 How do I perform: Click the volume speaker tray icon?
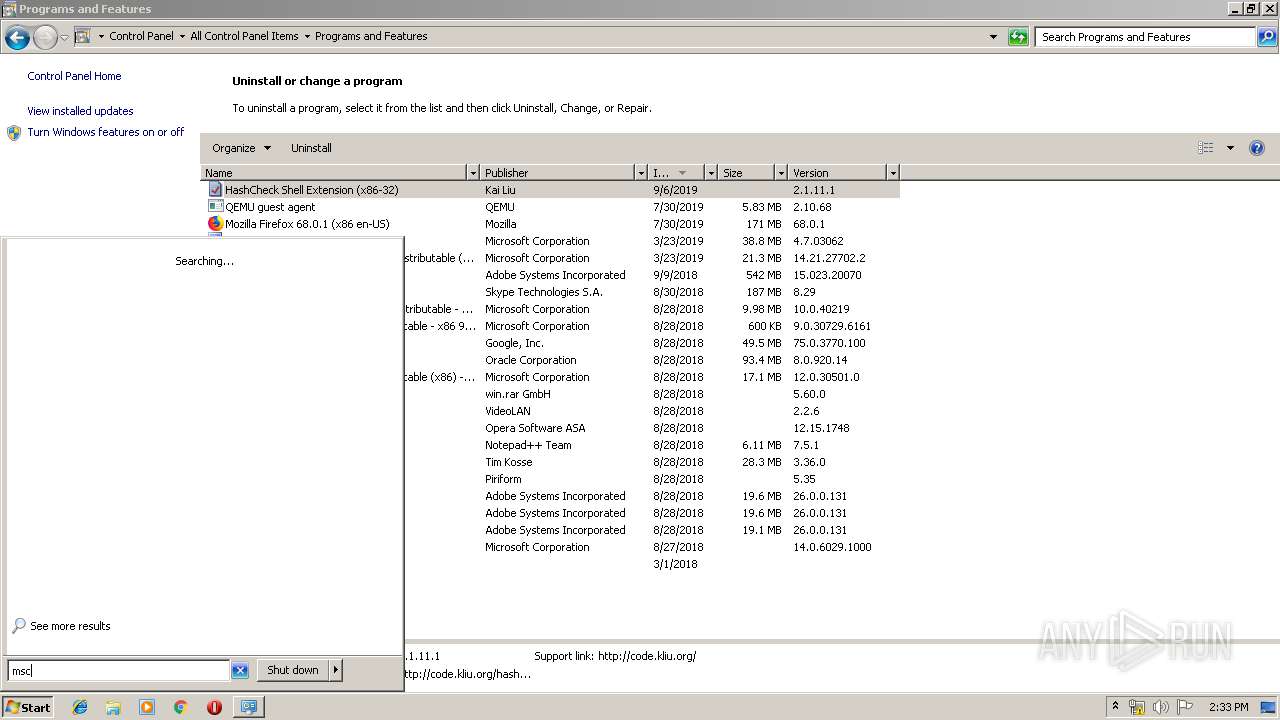point(1161,707)
